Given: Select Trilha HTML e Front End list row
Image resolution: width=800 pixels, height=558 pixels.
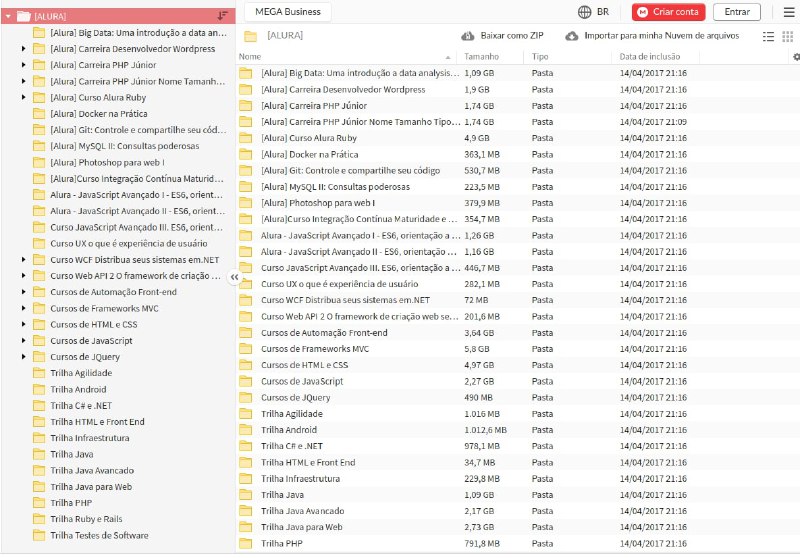Looking at the screenshot, I should [x=518, y=463].
